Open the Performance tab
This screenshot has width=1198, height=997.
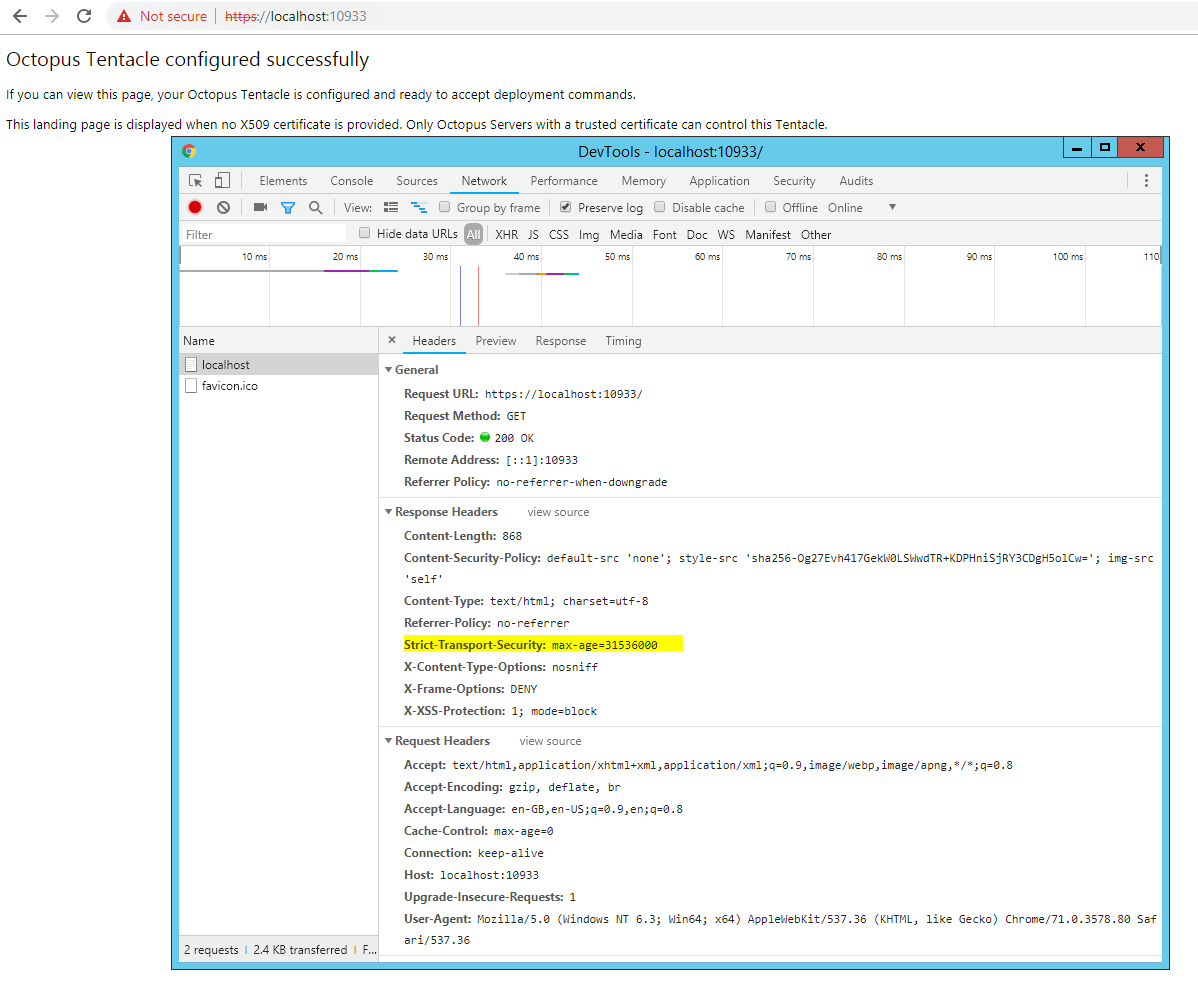[x=564, y=181]
